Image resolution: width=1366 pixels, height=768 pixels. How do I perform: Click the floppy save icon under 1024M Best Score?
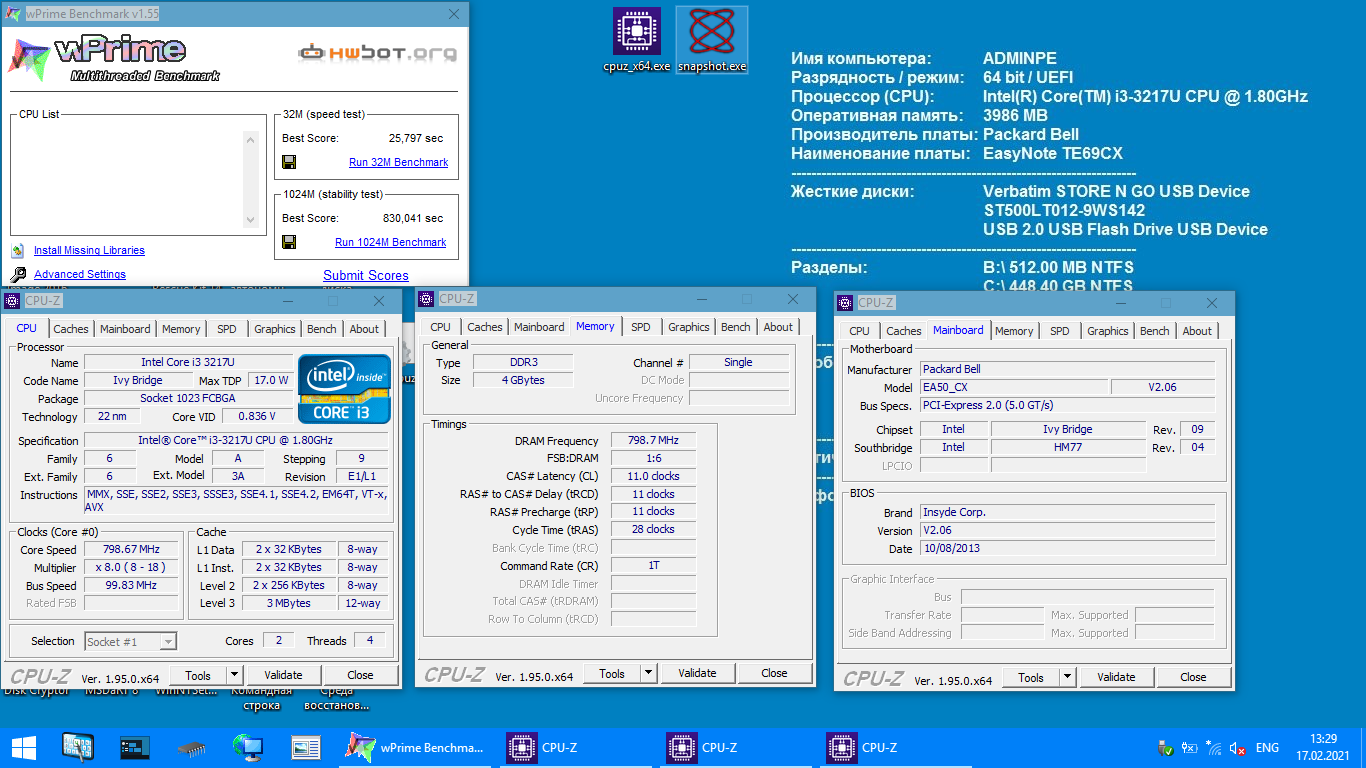click(288, 242)
